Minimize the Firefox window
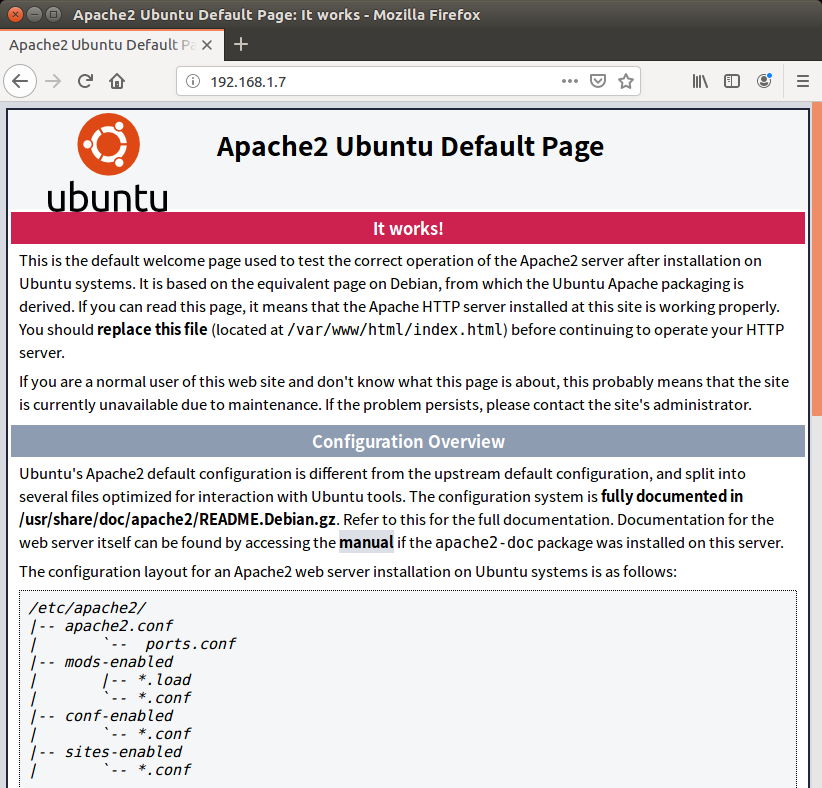Image resolution: width=822 pixels, height=788 pixels. click(35, 14)
